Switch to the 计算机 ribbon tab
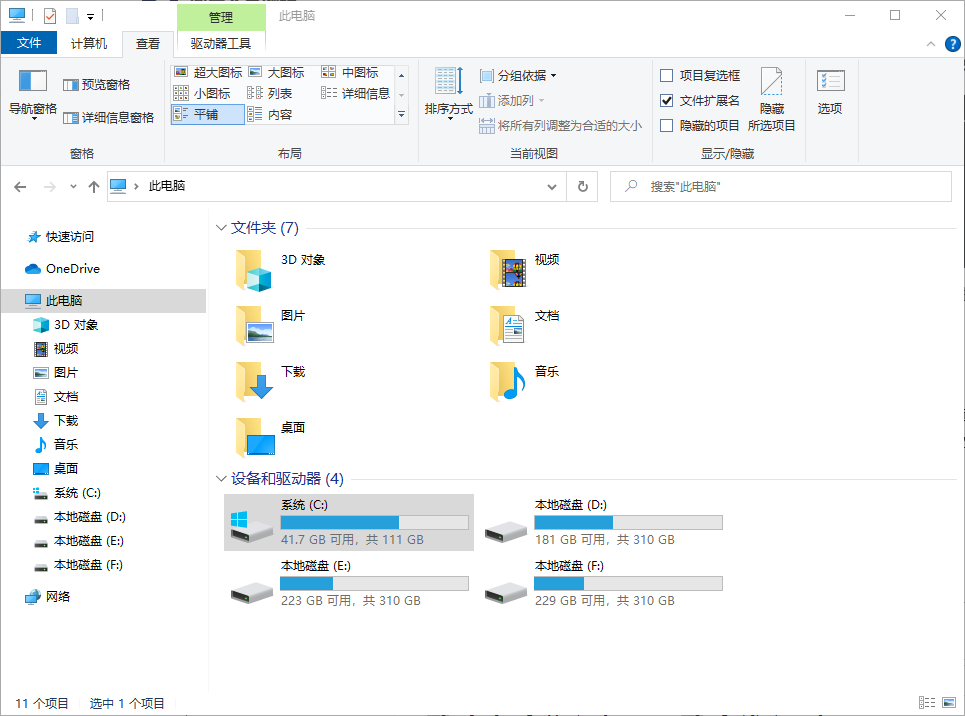 coord(88,43)
